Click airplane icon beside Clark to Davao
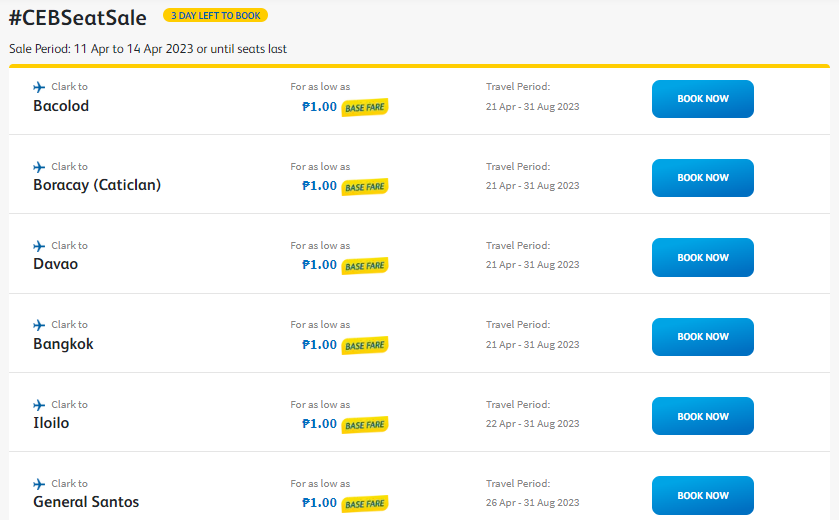The image size is (839, 520). tap(39, 246)
